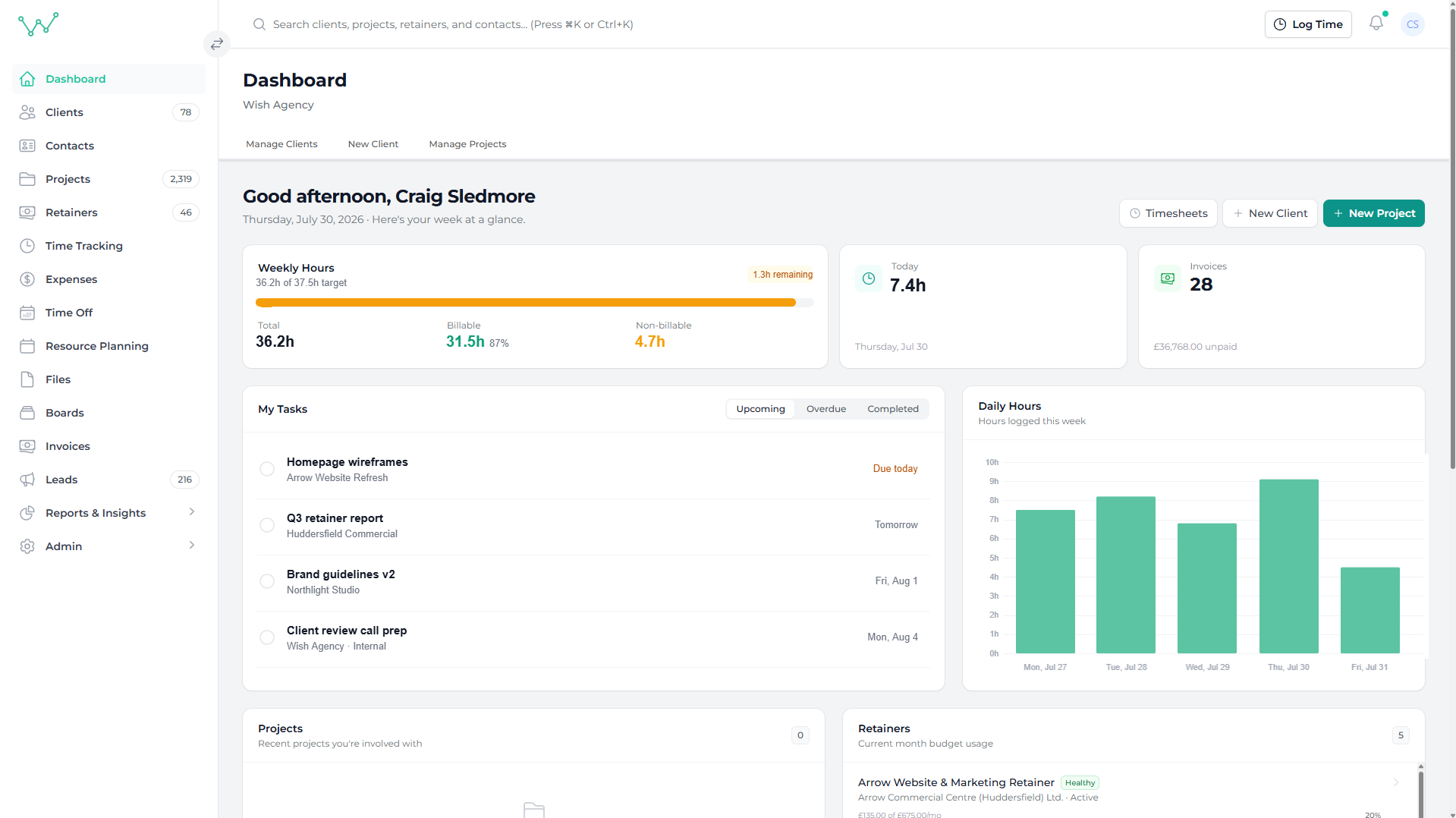Select the Manage Clients tab
The height and width of the screenshot is (818, 1456).
[x=281, y=144]
